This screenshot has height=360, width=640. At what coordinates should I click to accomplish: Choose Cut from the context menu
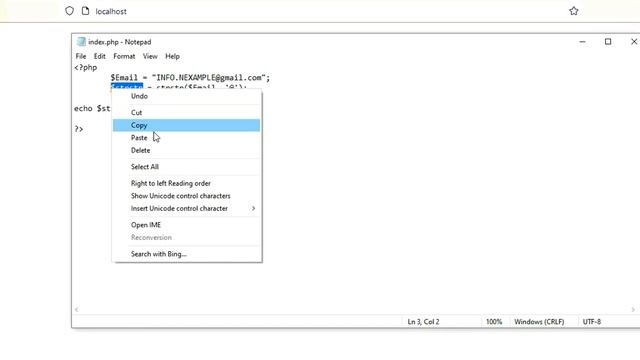coord(187,113)
